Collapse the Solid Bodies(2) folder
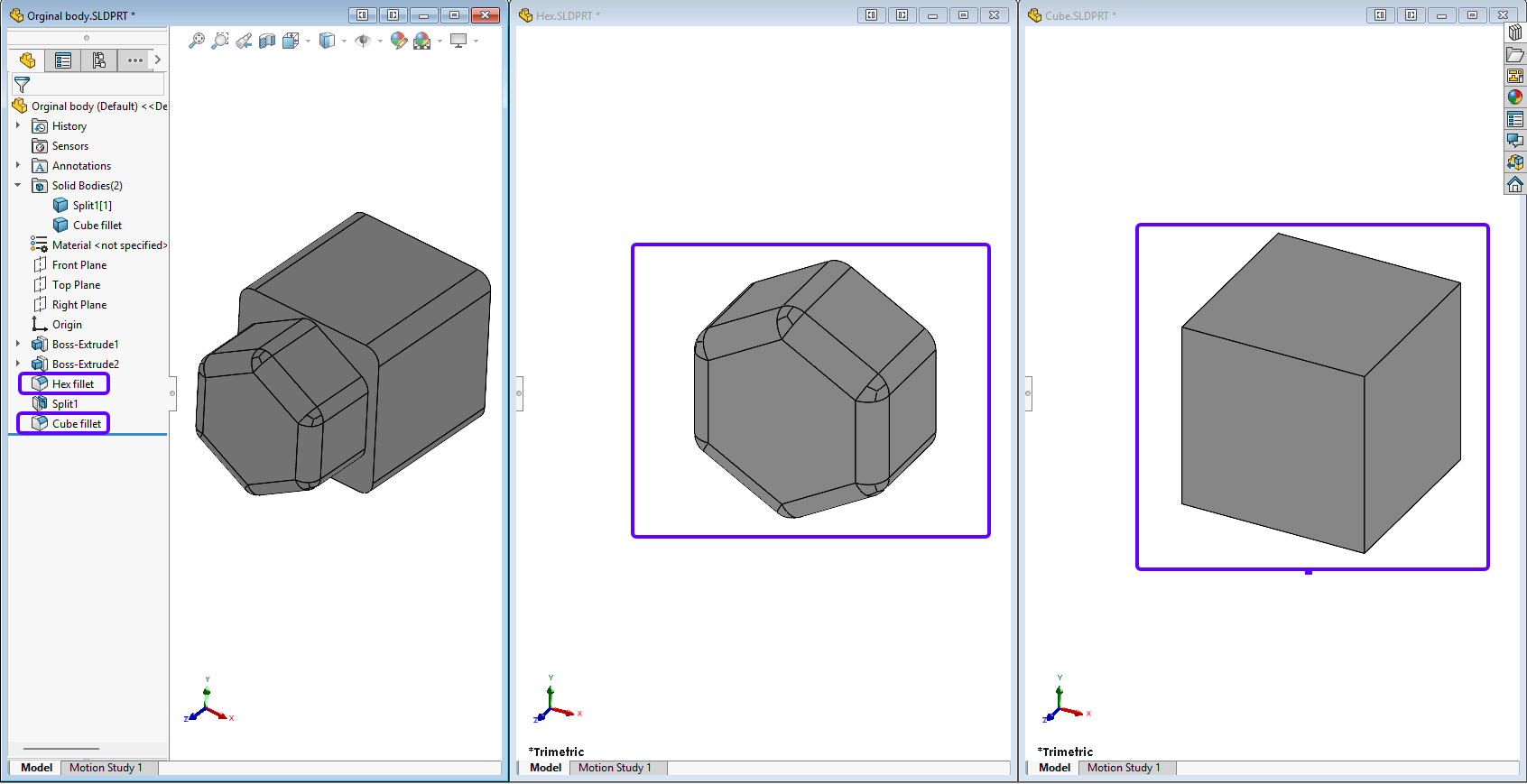Image resolution: width=1527 pixels, height=784 pixels. tap(18, 185)
